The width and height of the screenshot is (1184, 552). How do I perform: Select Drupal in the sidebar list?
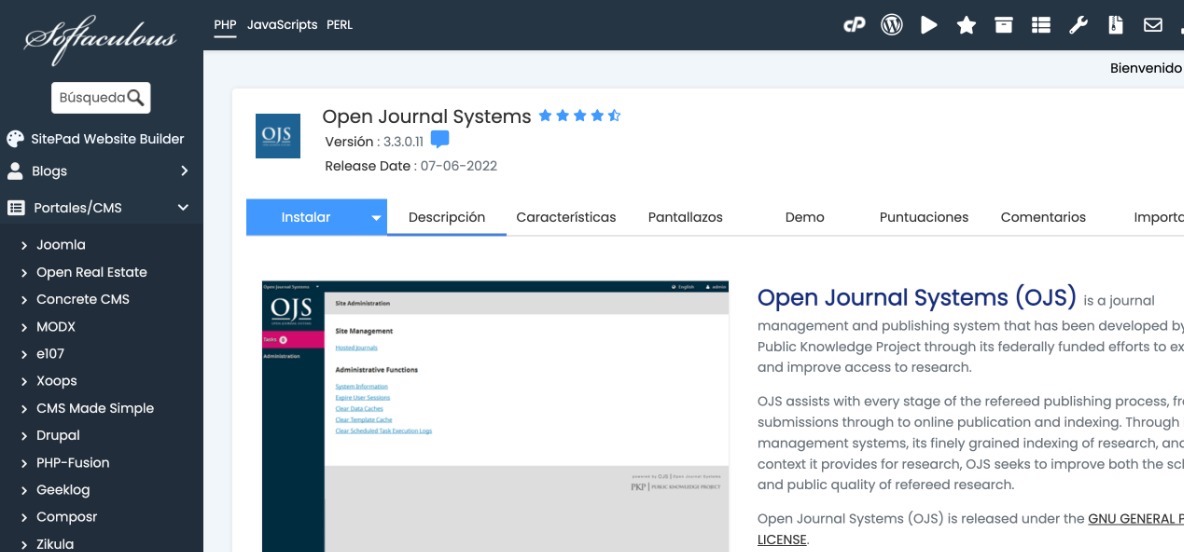pyautogui.click(x=58, y=436)
